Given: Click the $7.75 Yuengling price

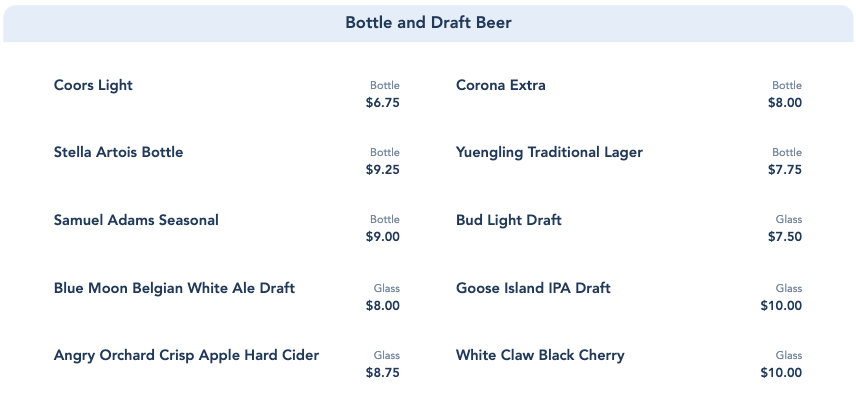Looking at the screenshot, I should (x=785, y=170).
